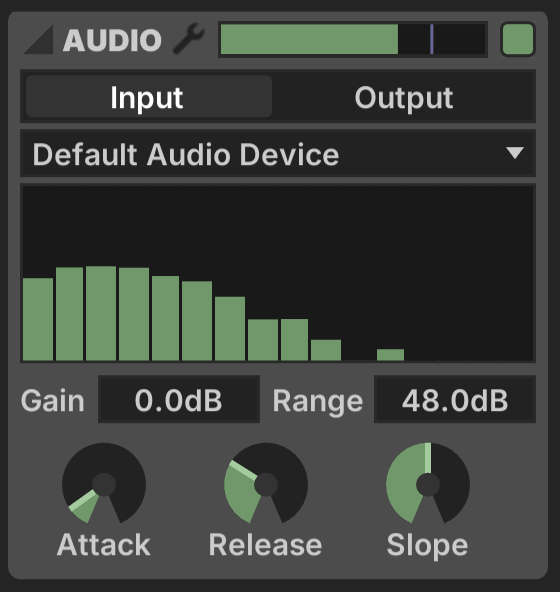Click the peak marker line in level meter

[x=432, y=39]
